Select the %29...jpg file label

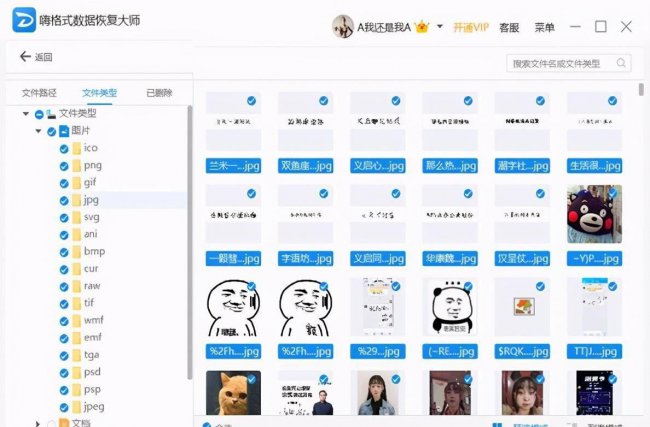(378, 352)
